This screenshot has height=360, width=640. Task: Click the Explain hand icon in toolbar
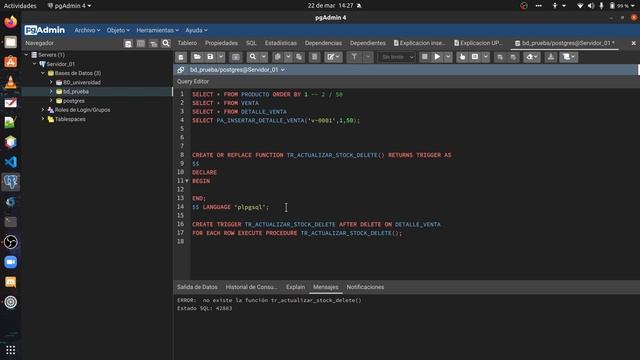462,57
